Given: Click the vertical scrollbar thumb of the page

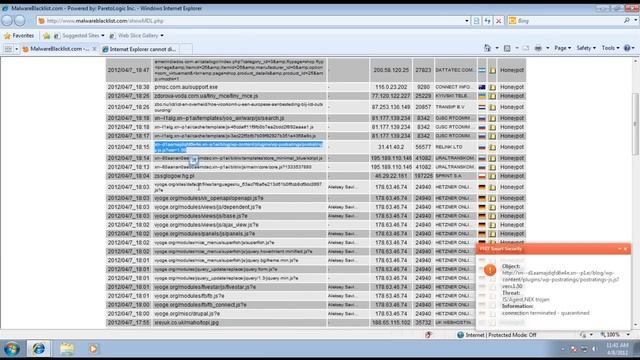Looking at the screenshot, I should click(x=635, y=124).
